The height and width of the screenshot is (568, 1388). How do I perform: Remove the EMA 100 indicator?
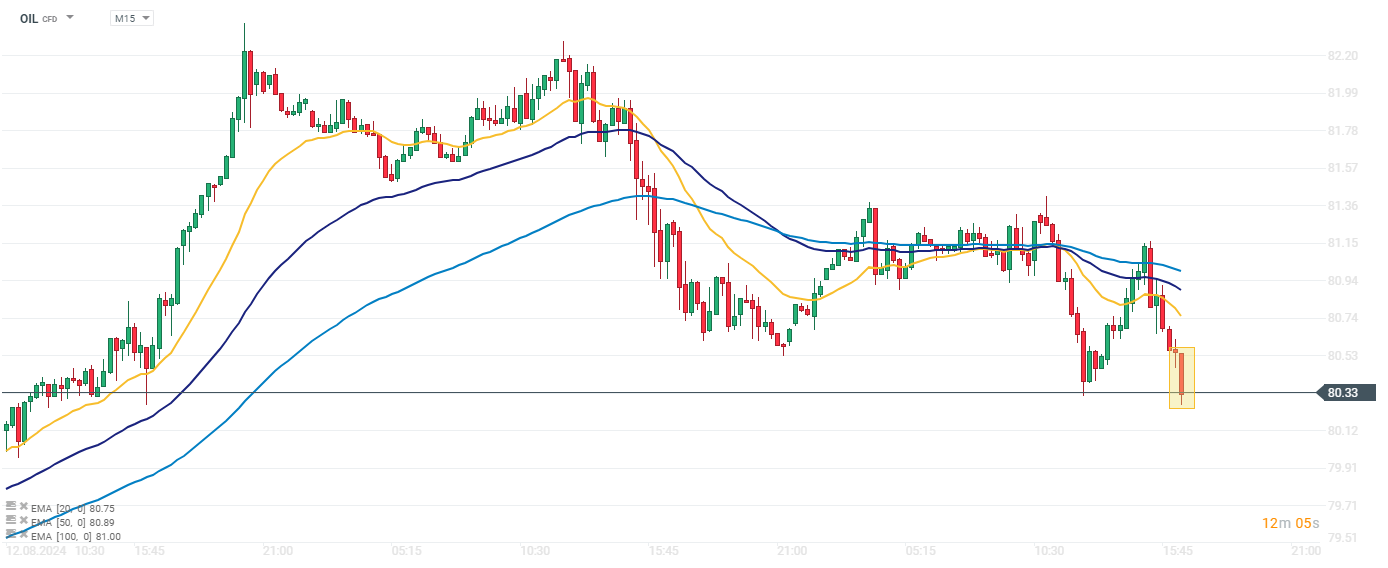23,536
